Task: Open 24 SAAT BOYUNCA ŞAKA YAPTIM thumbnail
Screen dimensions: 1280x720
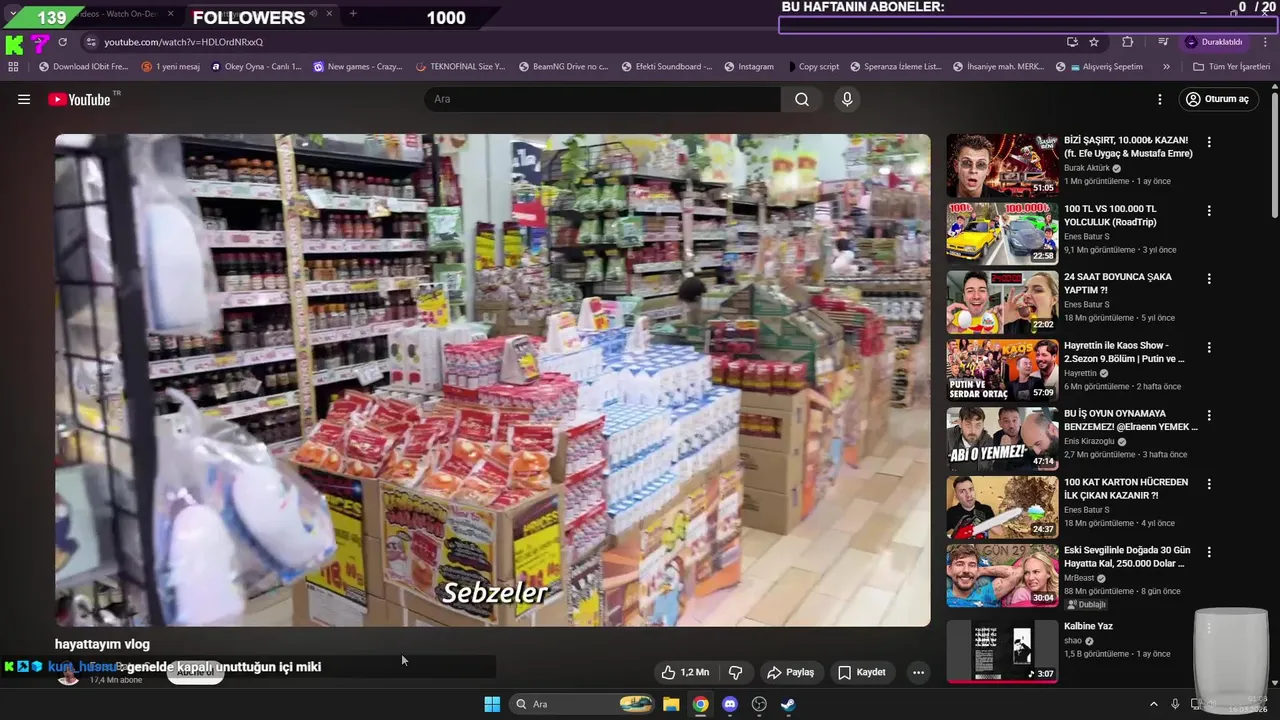Action: point(1002,302)
